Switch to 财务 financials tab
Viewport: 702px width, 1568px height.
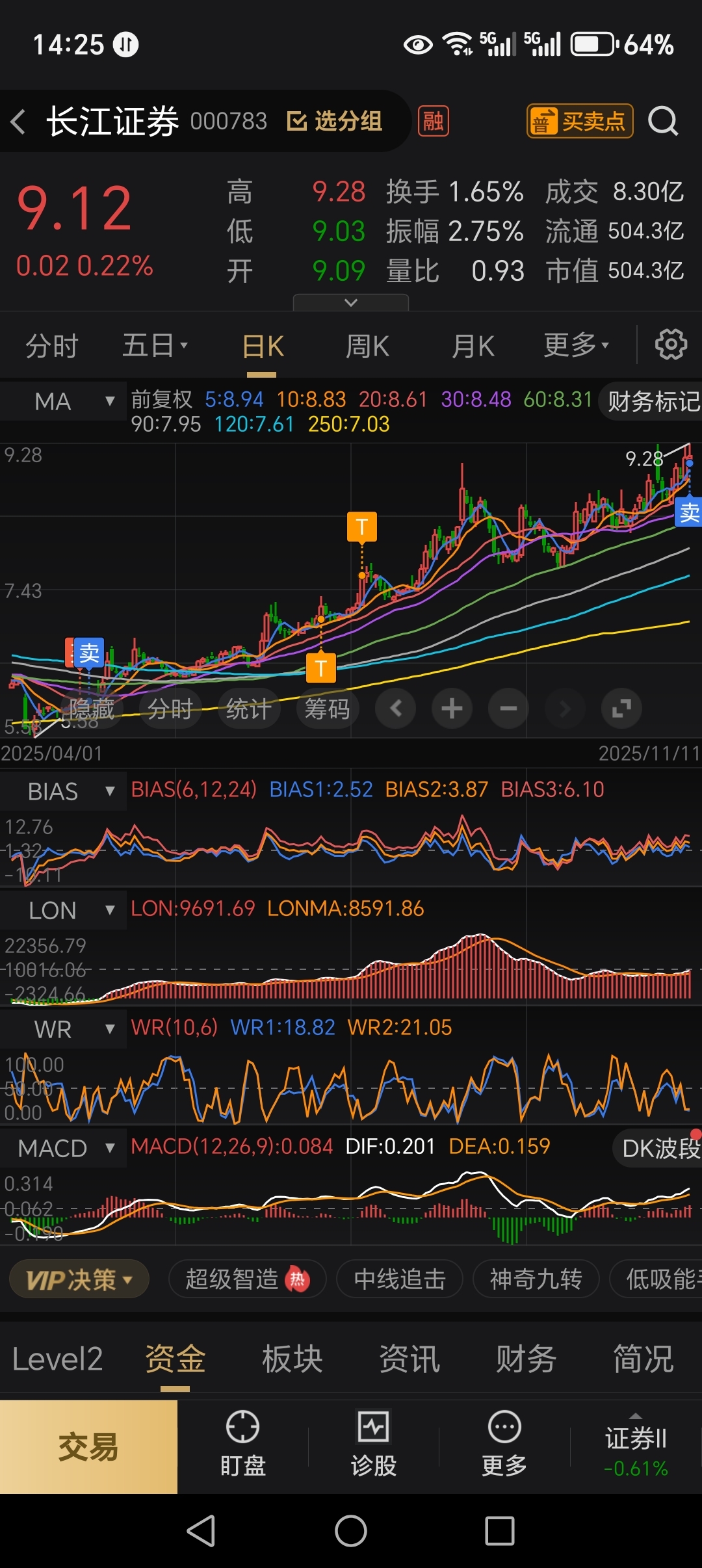coord(526,1359)
